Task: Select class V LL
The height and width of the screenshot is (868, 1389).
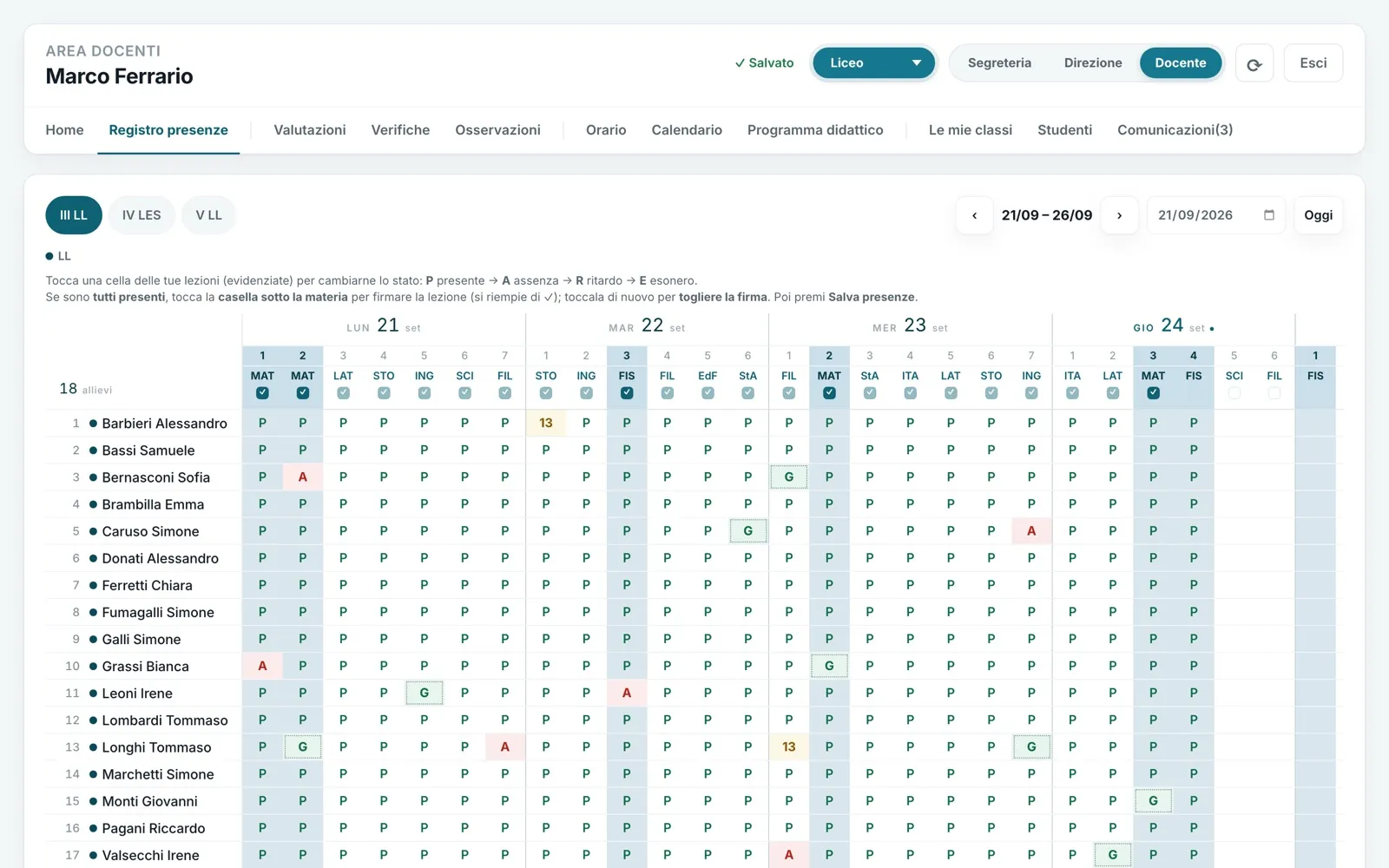Action: 208,215
